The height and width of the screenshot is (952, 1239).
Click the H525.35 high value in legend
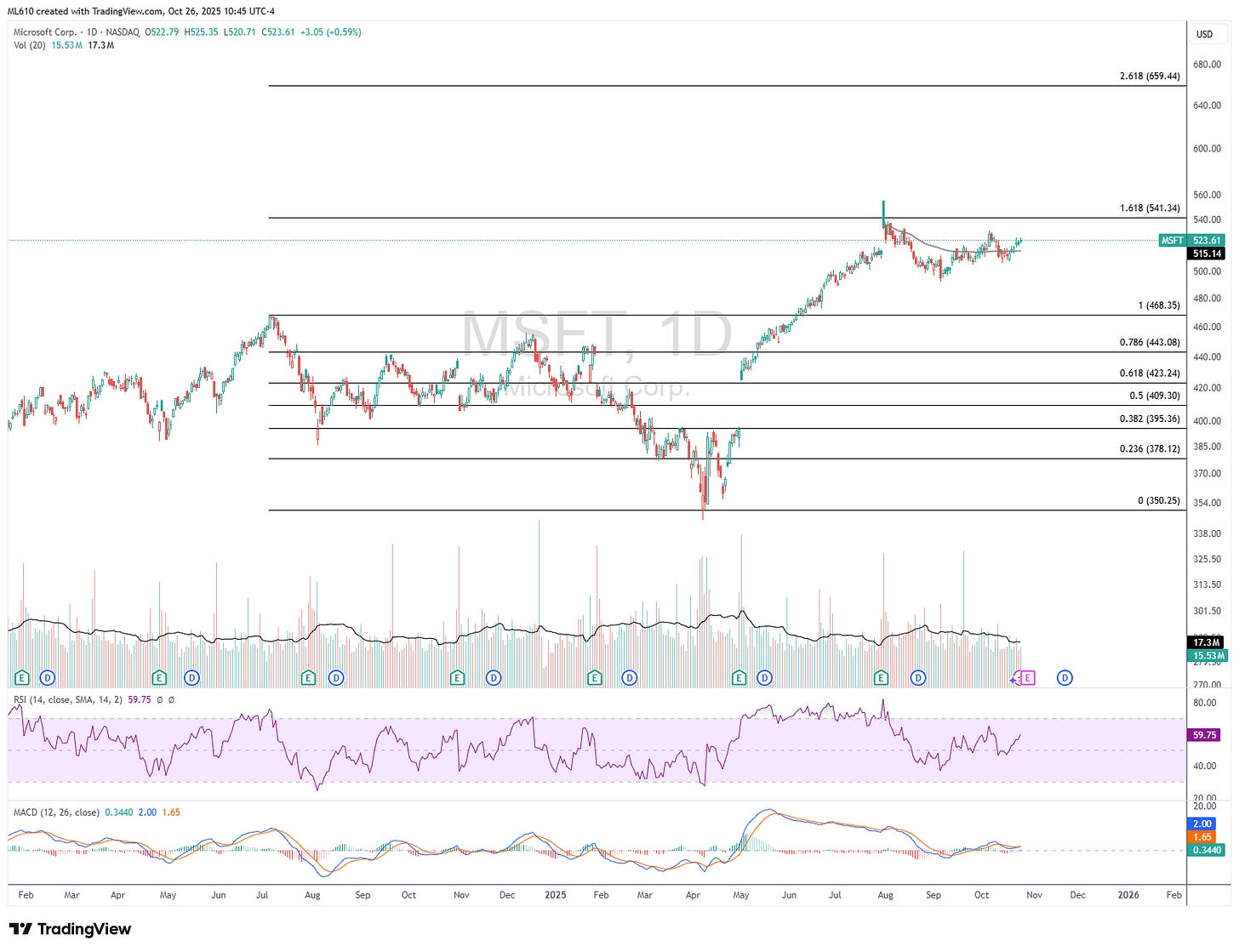tap(201, 32)
